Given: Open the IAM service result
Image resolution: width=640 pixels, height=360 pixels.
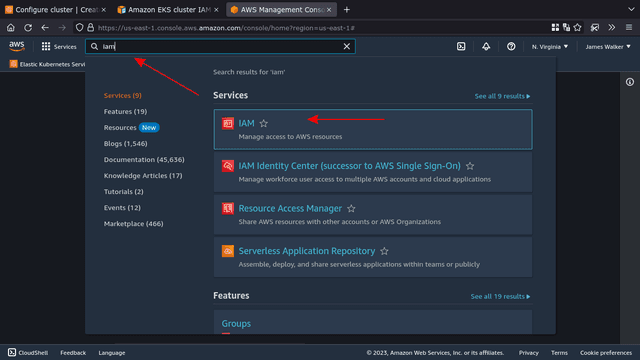Looking at the screenshot, I should tap(246, 123).
